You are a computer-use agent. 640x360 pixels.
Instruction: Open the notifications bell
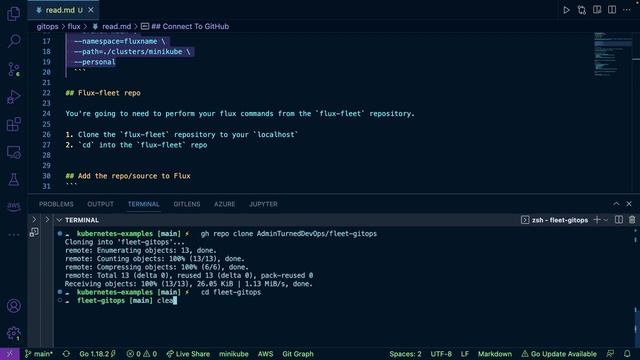click(x=627, y=354)
